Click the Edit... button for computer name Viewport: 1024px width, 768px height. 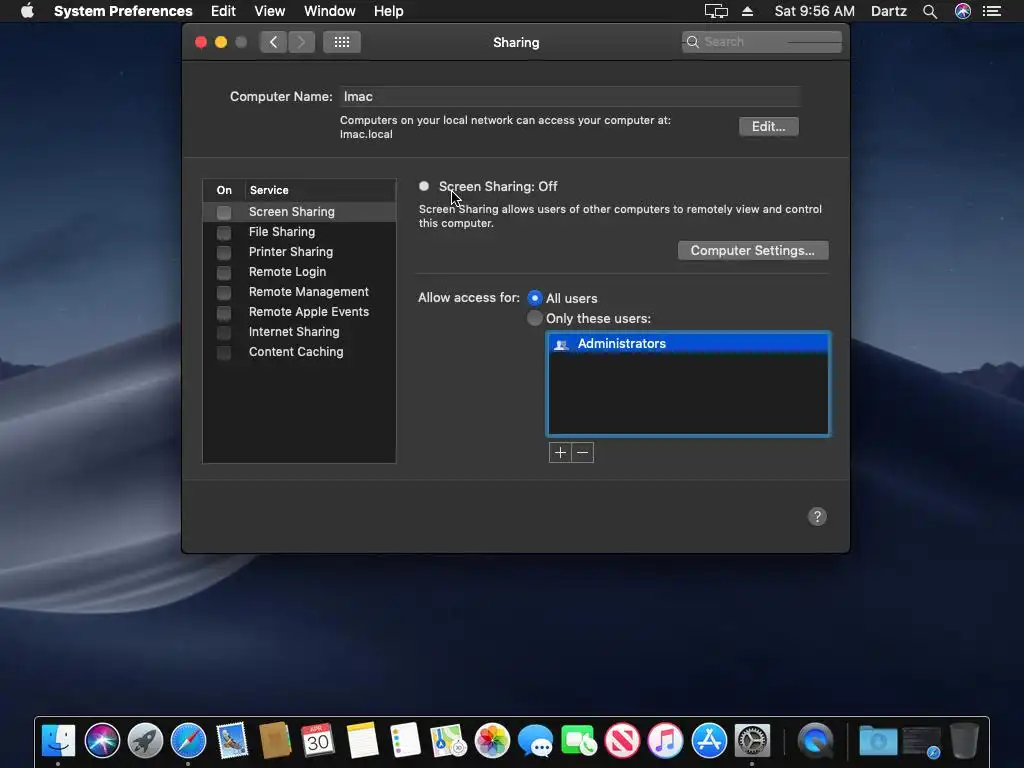(x=769, y=127)
